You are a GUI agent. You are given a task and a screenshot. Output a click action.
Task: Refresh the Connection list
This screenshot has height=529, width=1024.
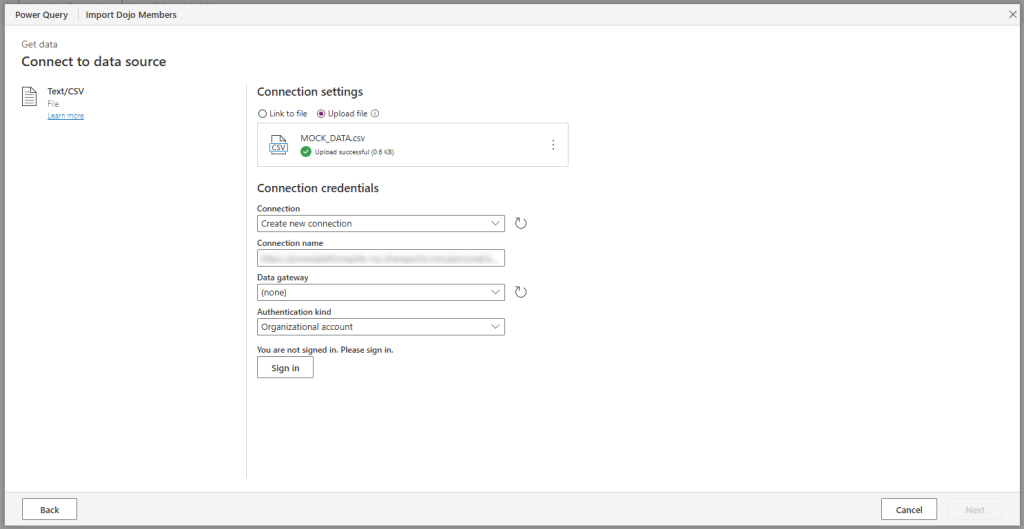520,223
